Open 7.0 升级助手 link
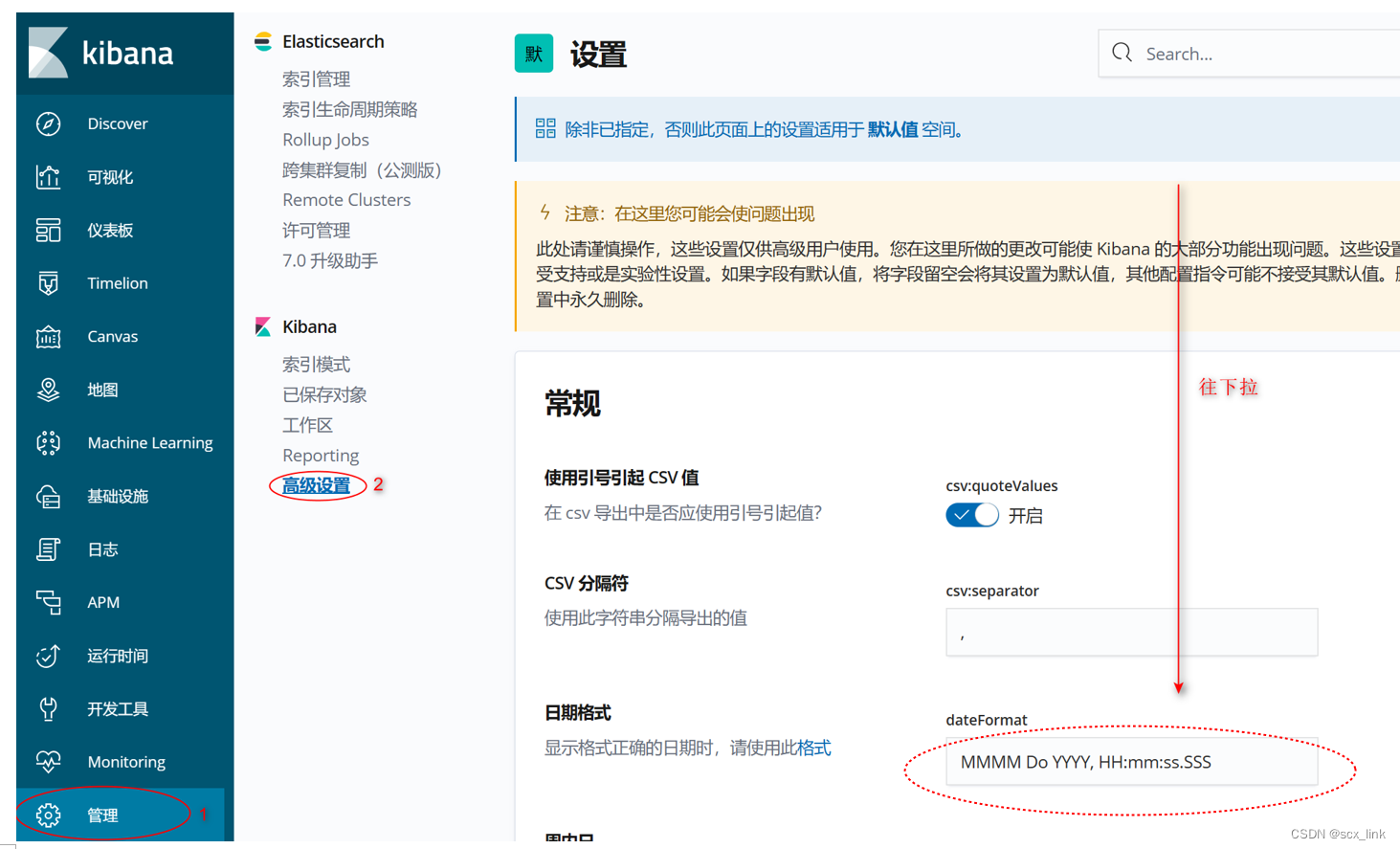The image size is (1400, 849). (330, 260)
